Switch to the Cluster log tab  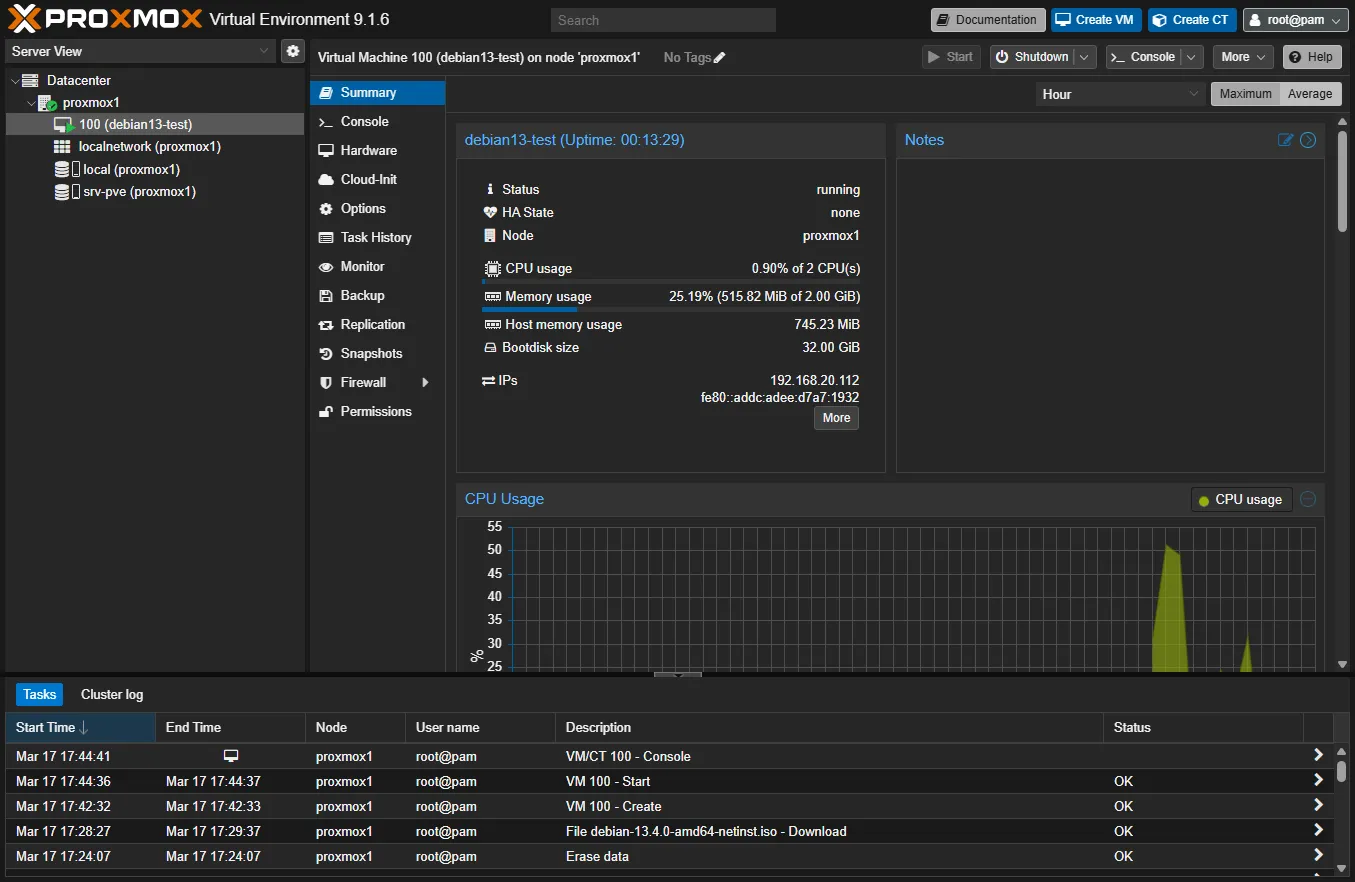(112, 695)
